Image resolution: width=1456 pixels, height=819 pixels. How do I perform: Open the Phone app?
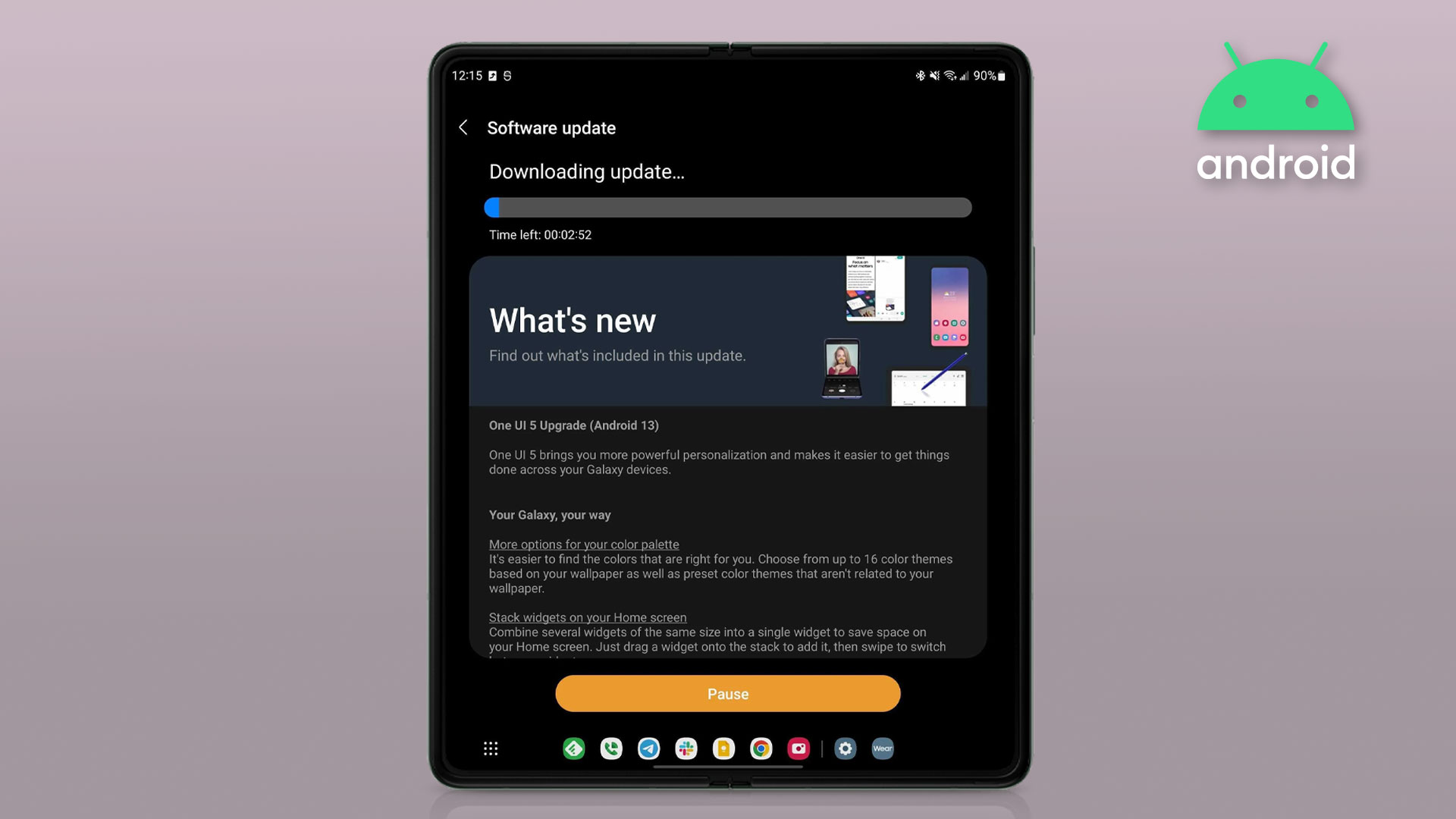(611, 748)
